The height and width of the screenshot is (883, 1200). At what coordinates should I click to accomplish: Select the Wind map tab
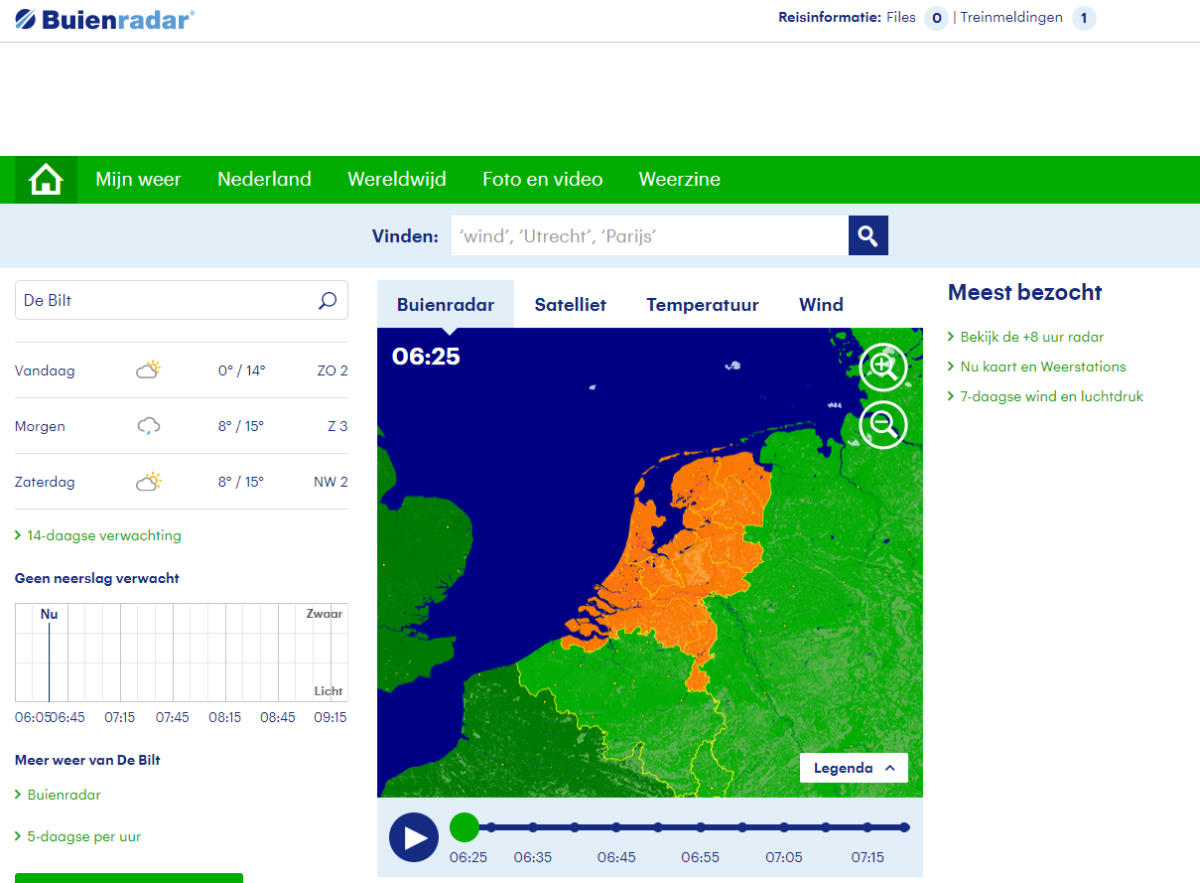pos(821,305)
